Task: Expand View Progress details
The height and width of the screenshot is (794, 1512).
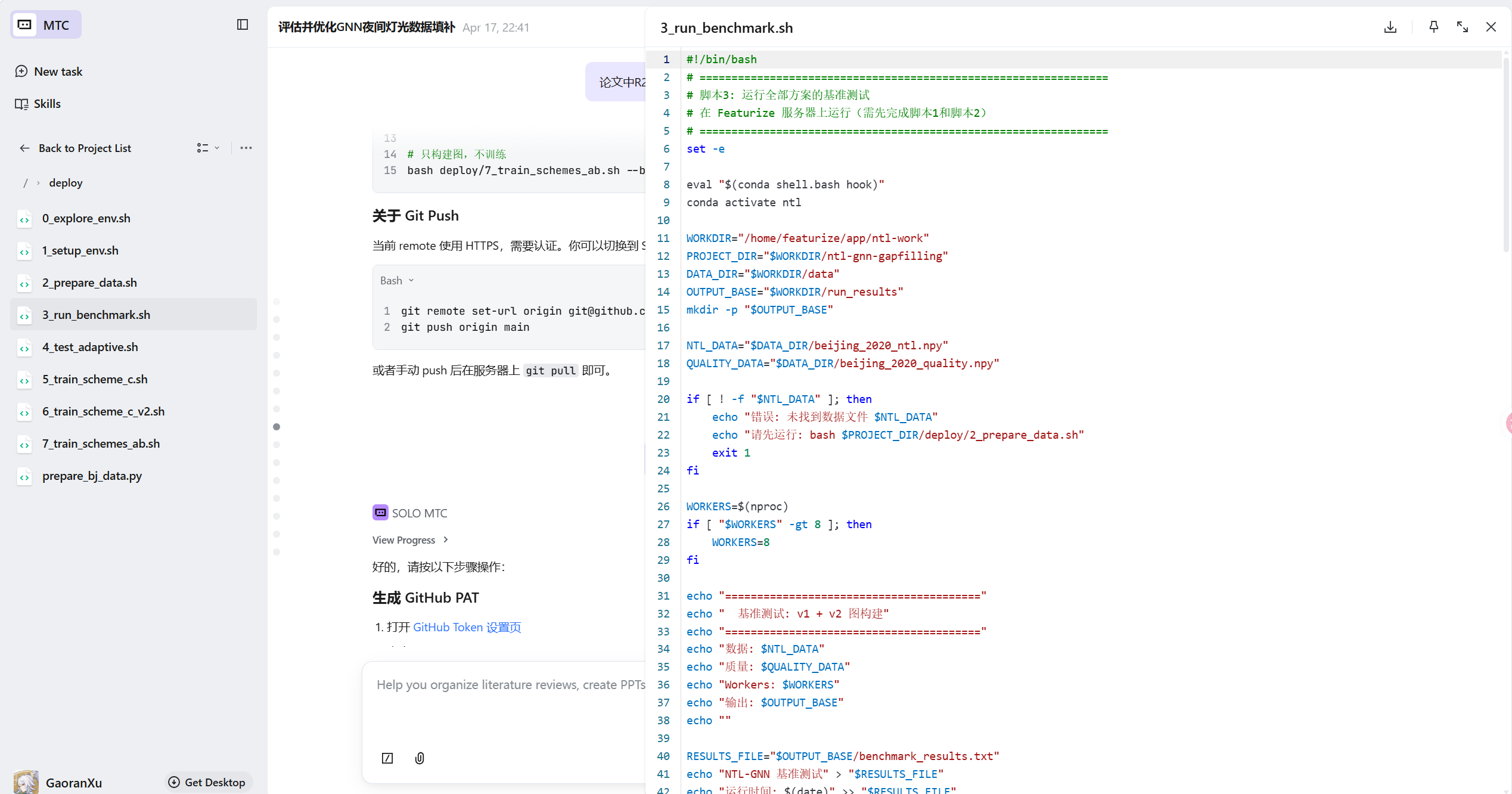Action: point(410,540)
